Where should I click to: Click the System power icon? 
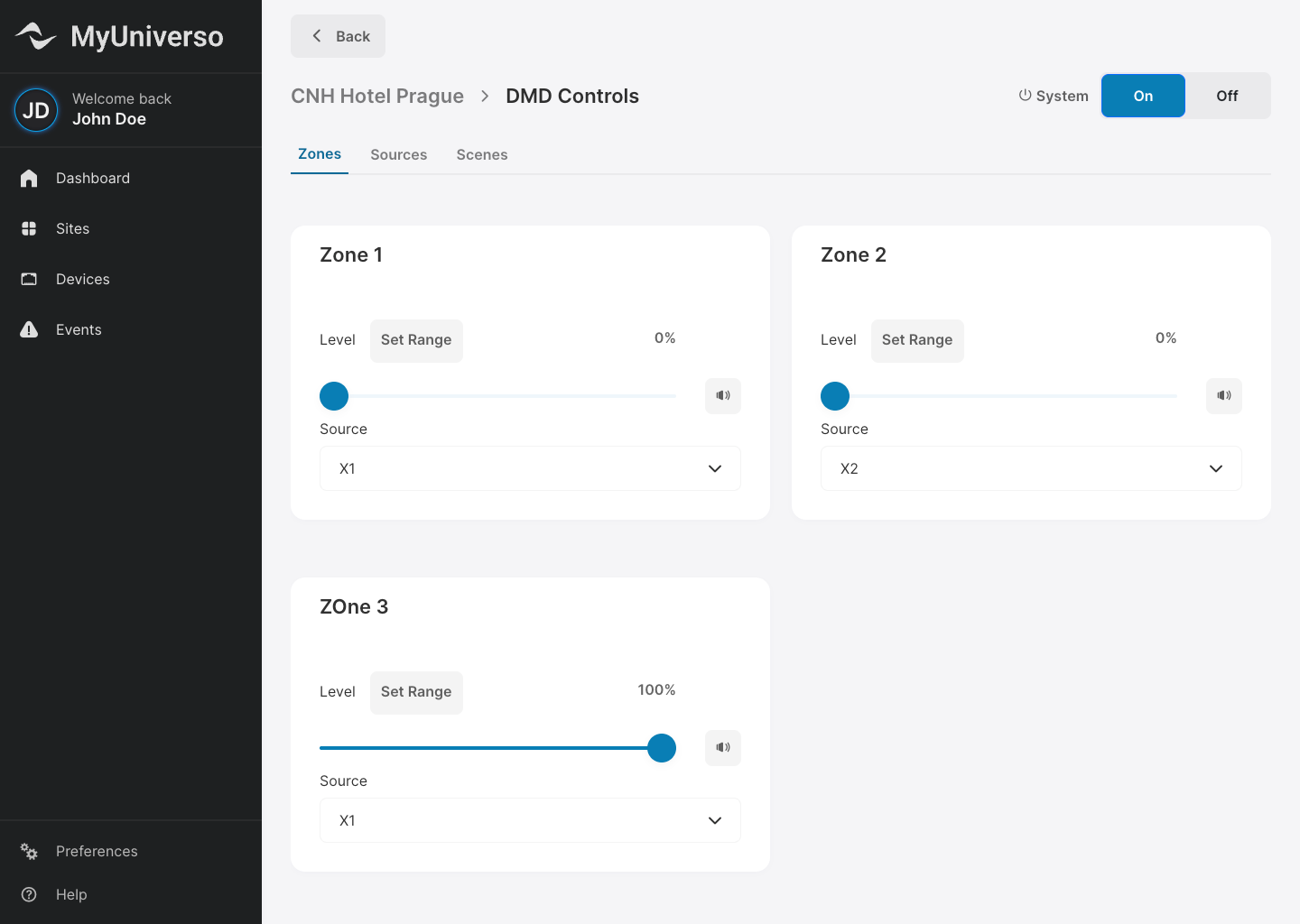coord(1025,95)
